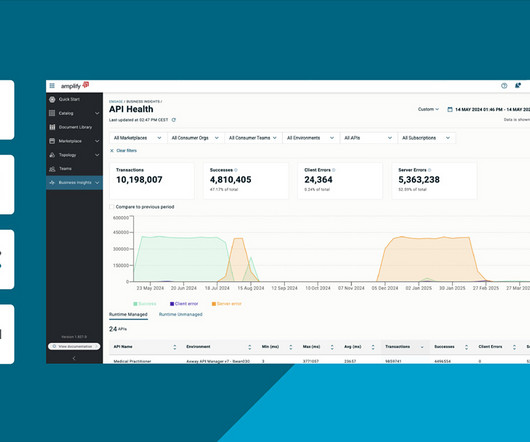This screenshot has width=530, height=442.
Task: Click the 'Last updated at 02:47 PM CEST' text
Action: point(138,120)
